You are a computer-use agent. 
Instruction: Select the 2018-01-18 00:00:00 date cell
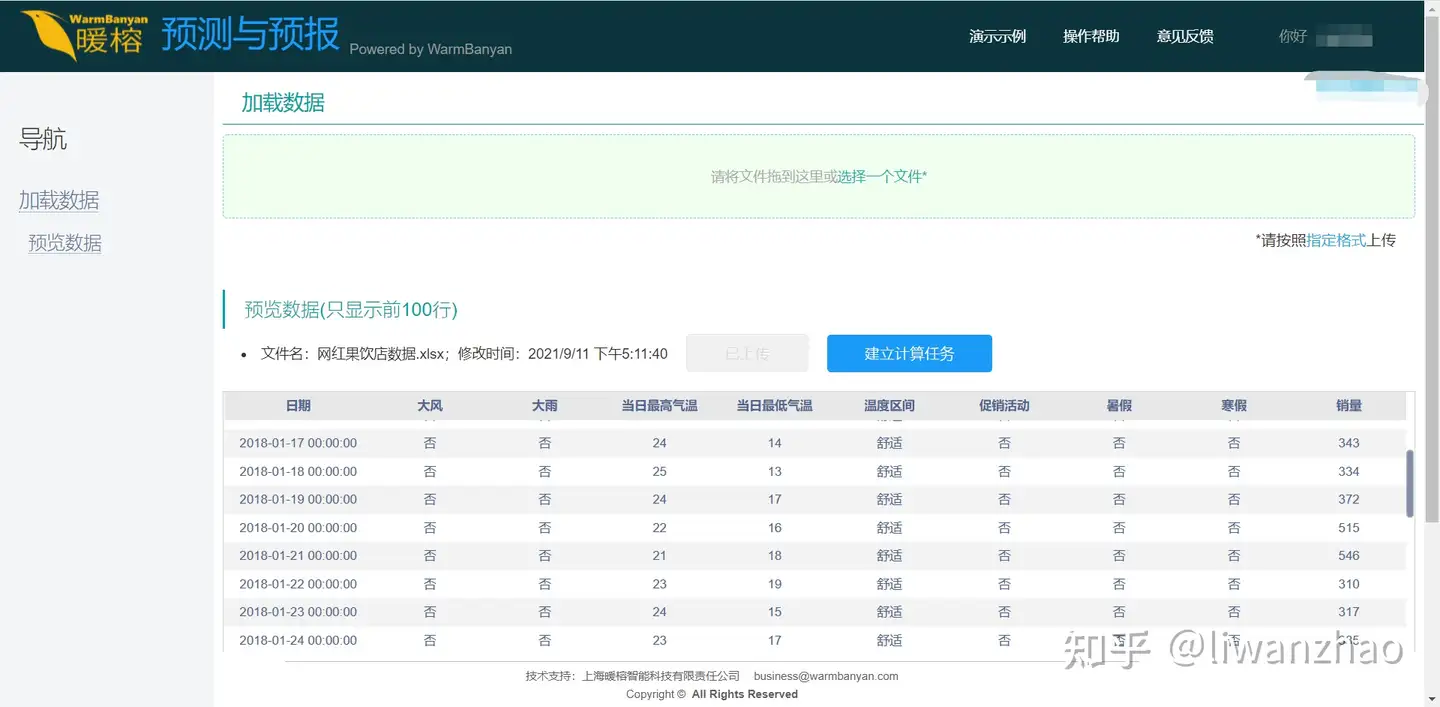(x=298, y=471)
